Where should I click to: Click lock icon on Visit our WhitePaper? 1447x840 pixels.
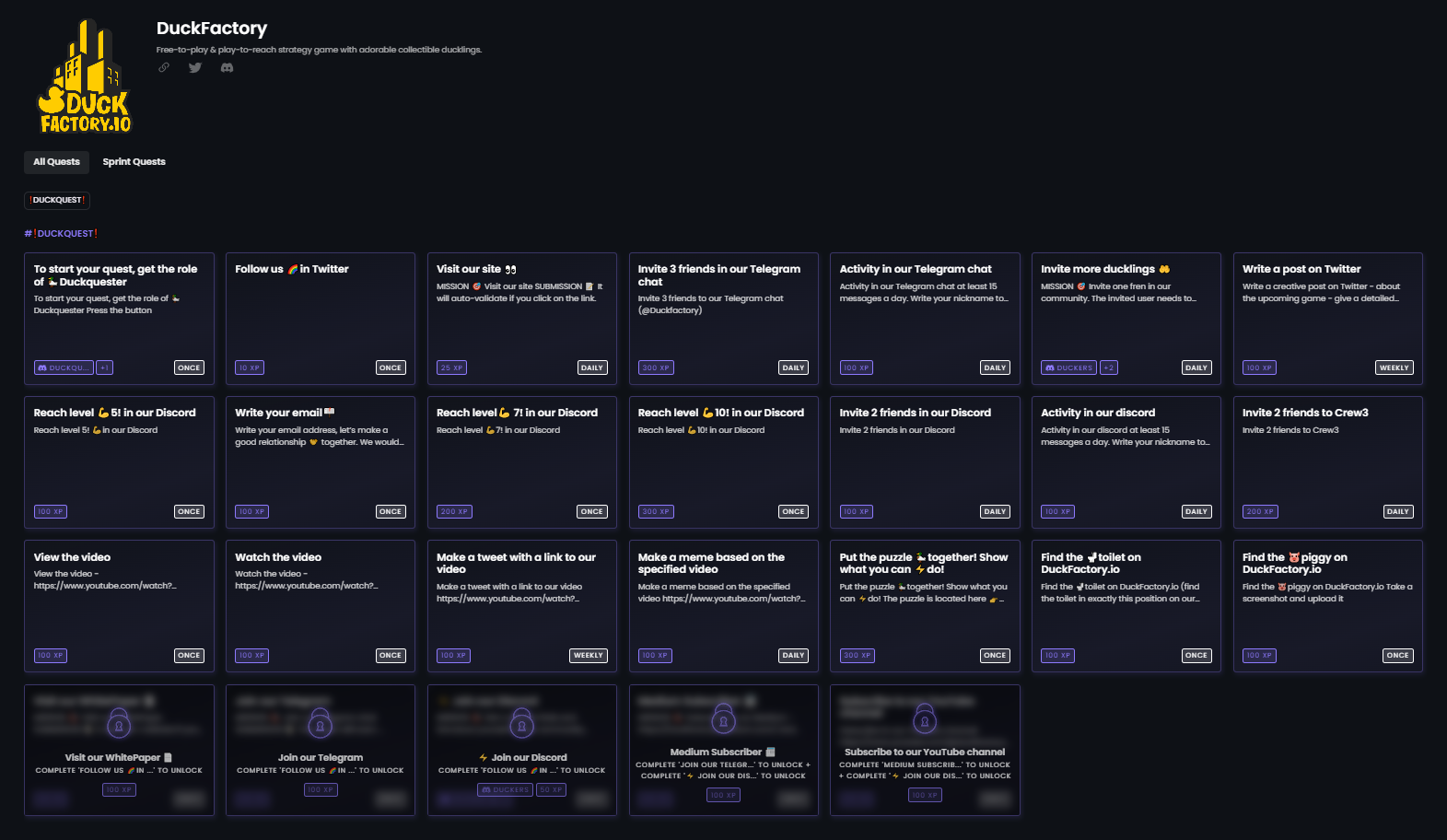point(119,724)
